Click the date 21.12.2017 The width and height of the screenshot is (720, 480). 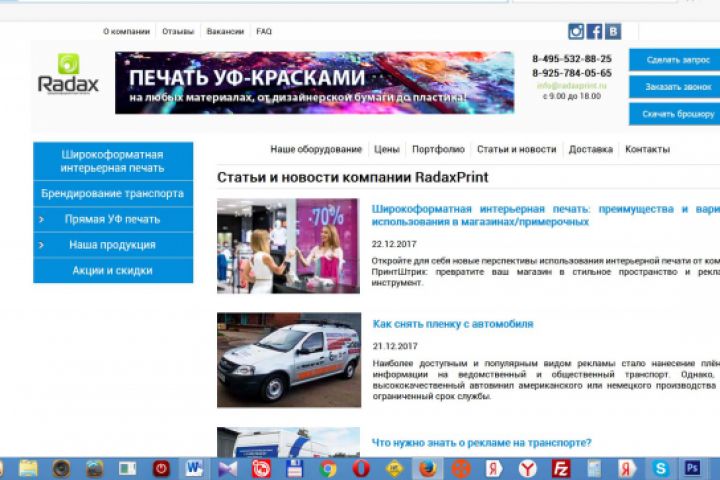point(395,346)
